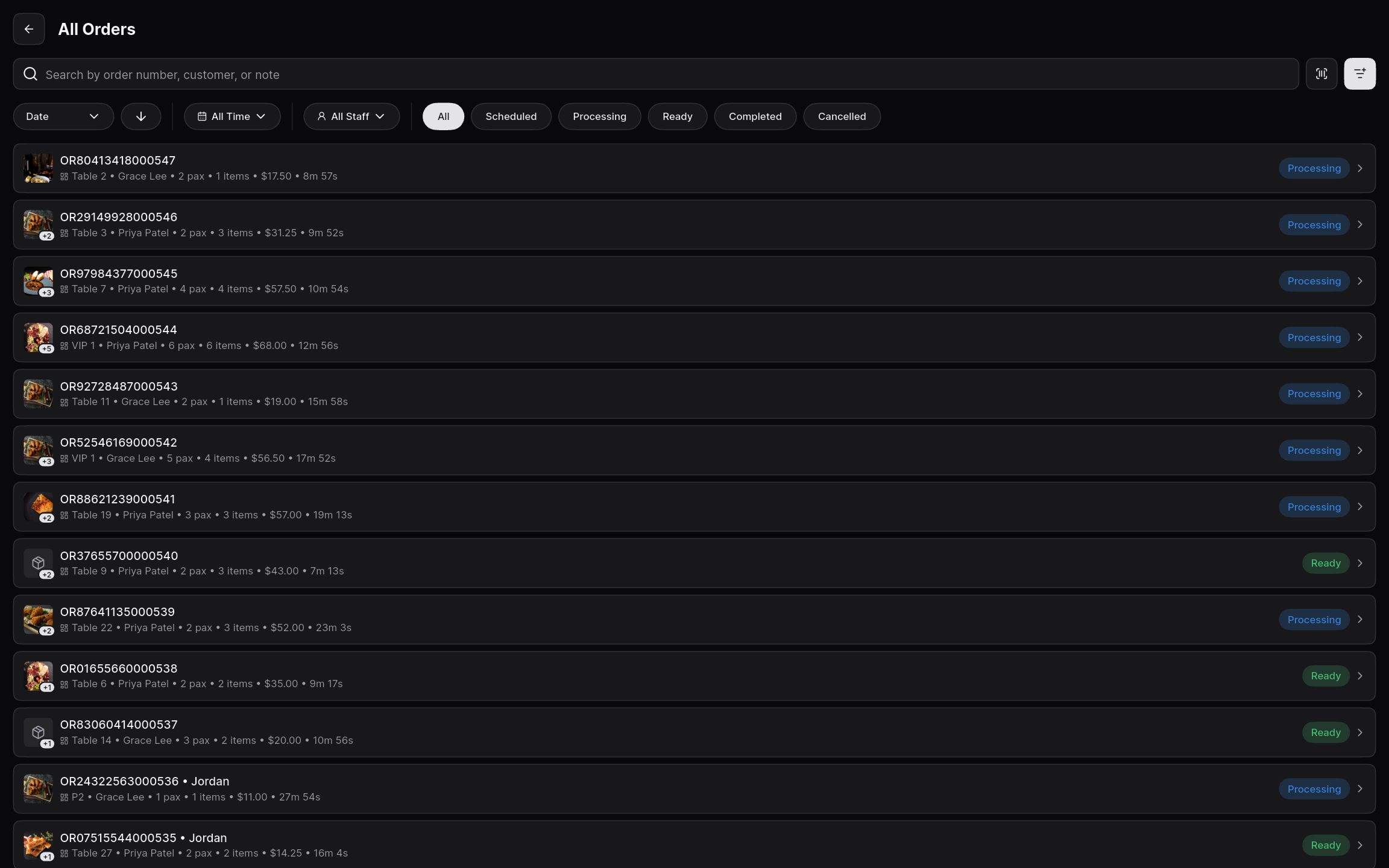Viewport: 1389px width, 868px height.
Task: Toggle the descending sort arrow button
Action: (x=141, y=116)
